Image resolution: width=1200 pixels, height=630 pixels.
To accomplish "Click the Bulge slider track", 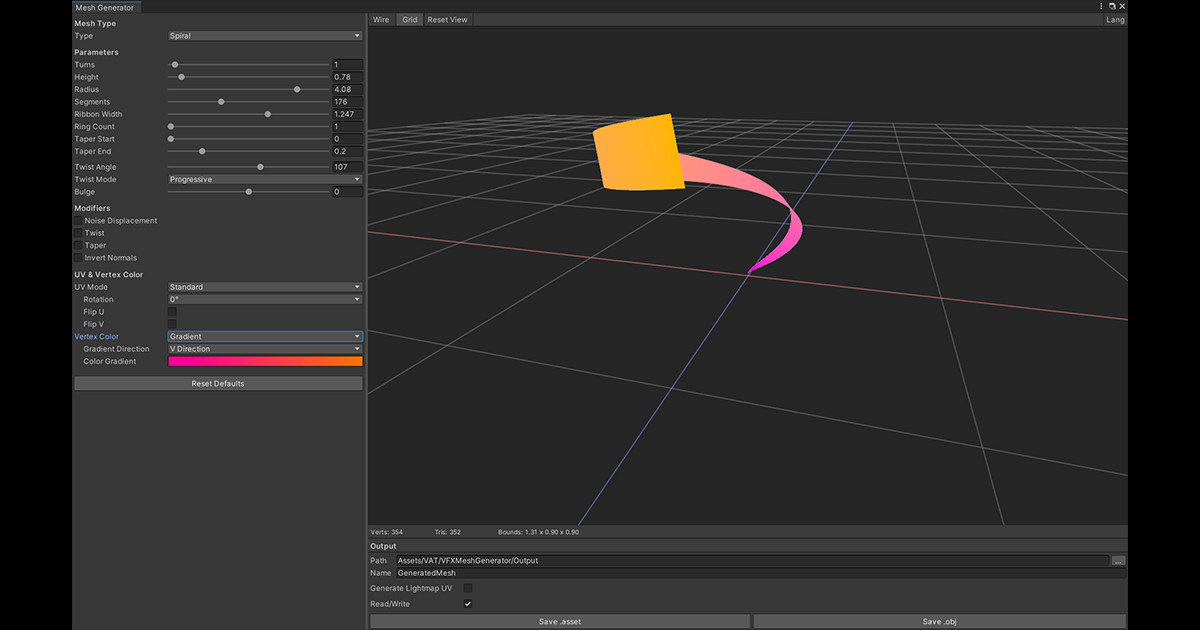I will [x=248, y=192].
